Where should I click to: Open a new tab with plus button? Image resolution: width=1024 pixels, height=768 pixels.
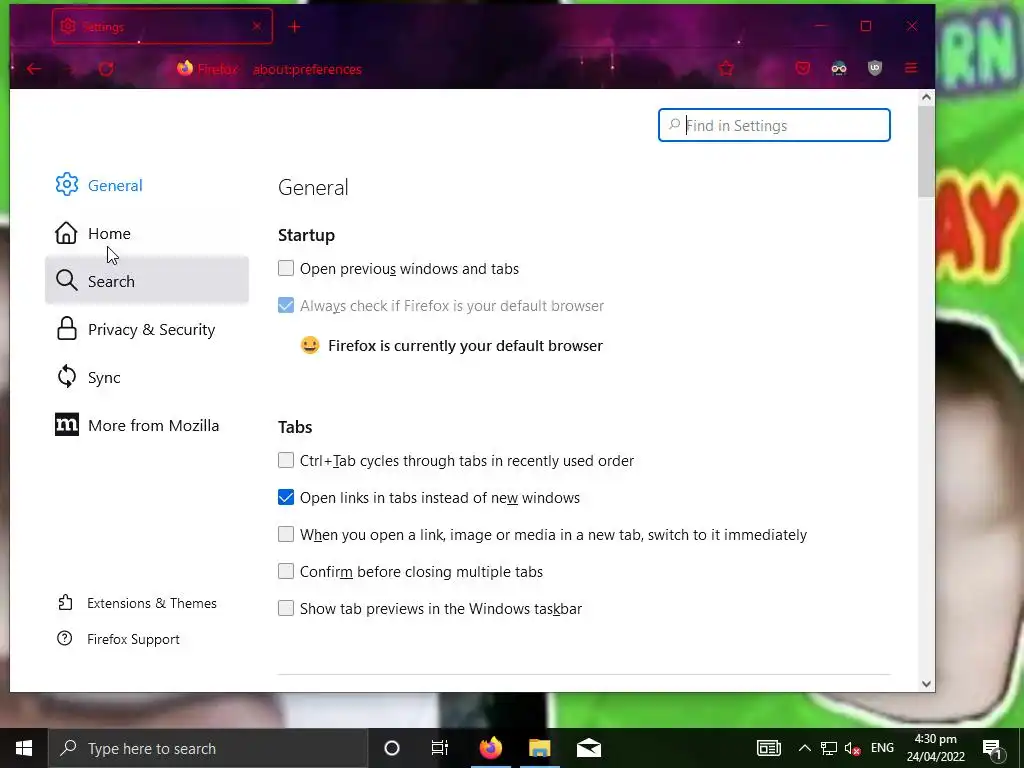(x=295, y=27)
